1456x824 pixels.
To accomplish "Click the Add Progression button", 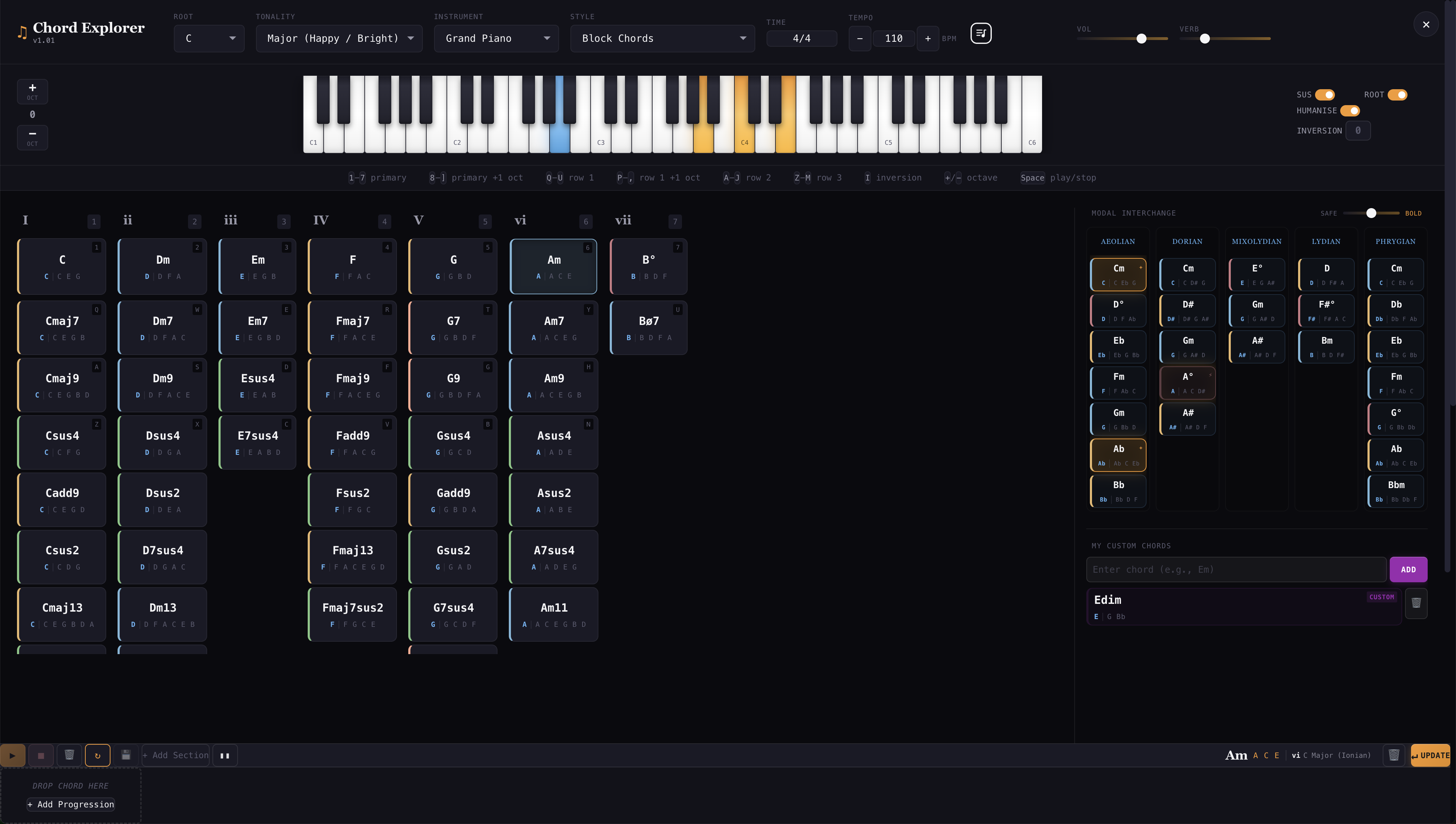I will (x=70, y=804).
